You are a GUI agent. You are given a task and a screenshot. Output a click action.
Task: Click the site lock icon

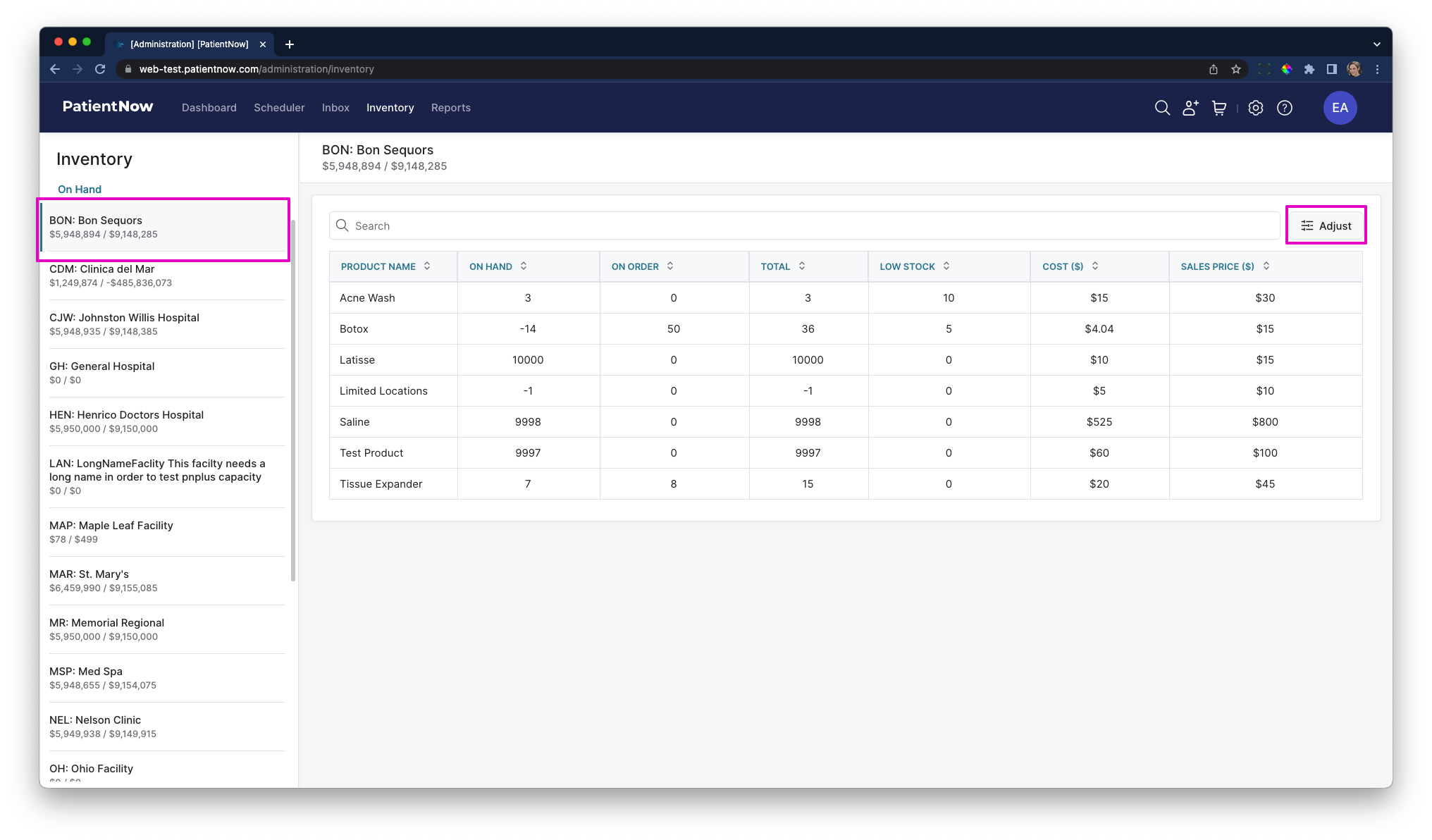128,69
